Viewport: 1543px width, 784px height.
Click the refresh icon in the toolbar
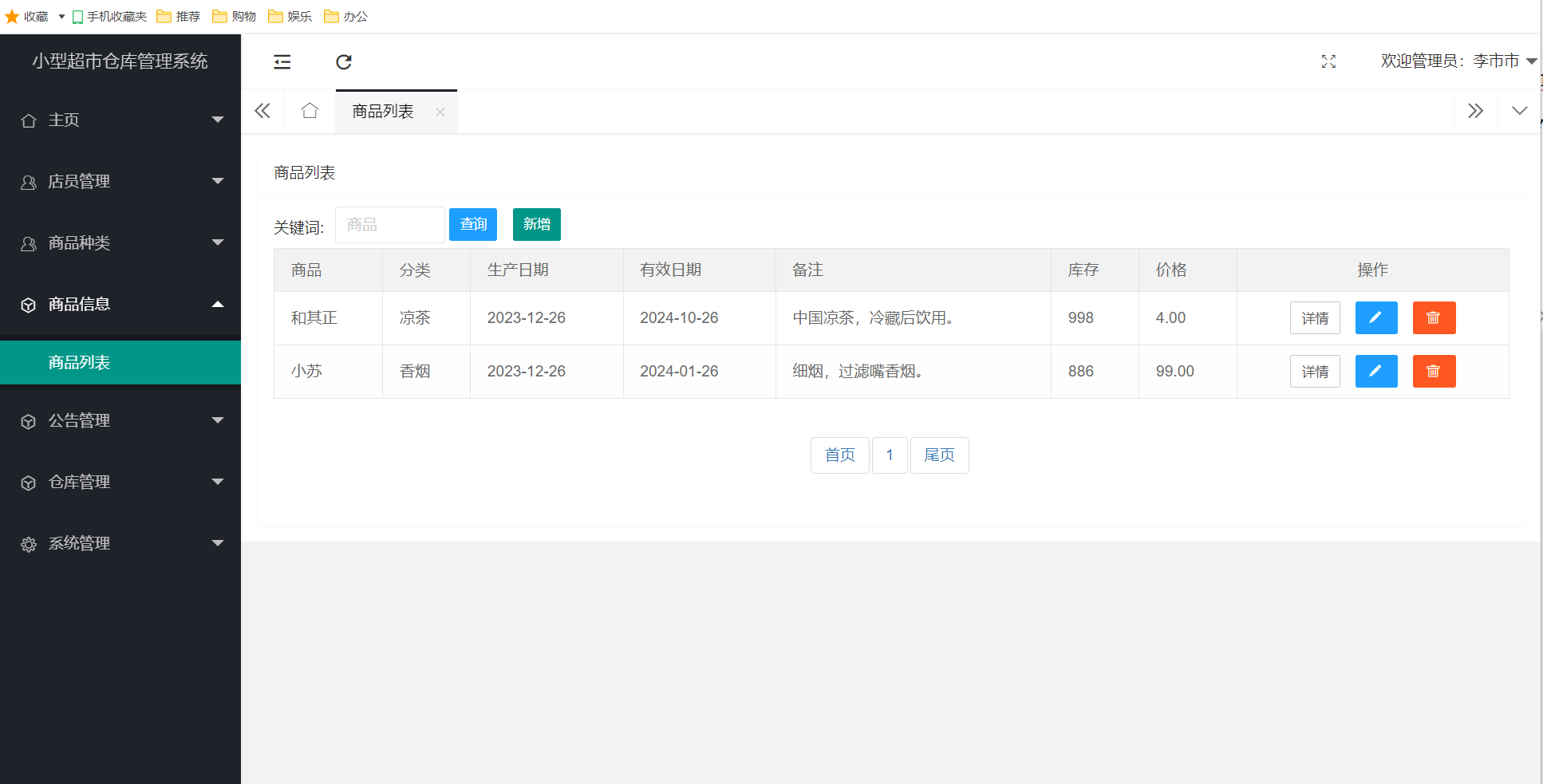click(x=344, y=61)
